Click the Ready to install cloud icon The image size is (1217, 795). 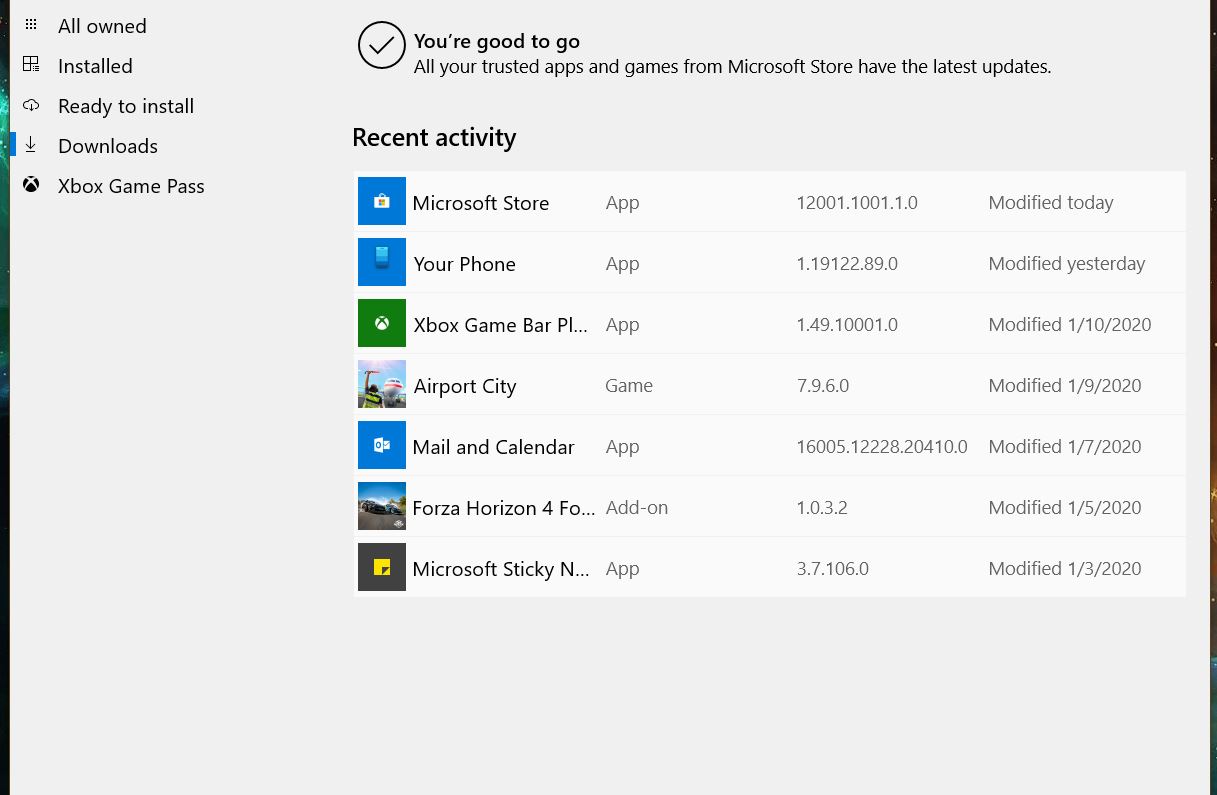tap(31, 105)
